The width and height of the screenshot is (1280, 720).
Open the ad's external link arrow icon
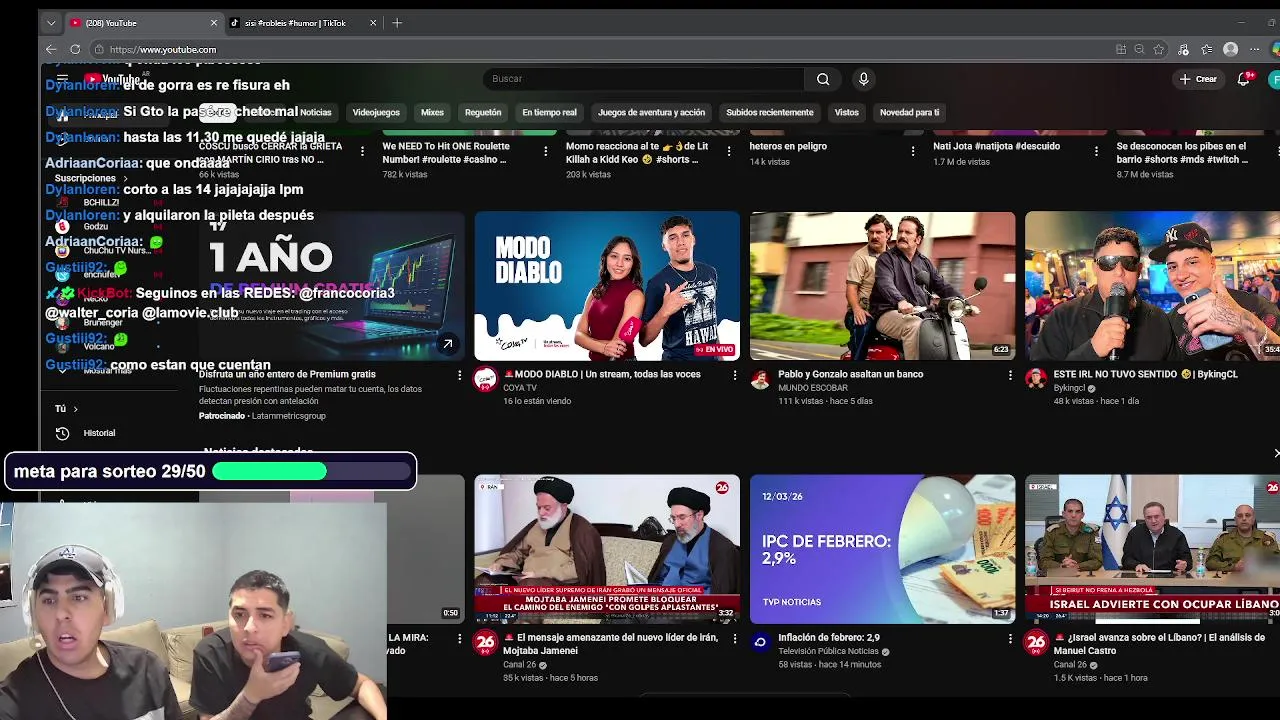(x=447, y=344)
